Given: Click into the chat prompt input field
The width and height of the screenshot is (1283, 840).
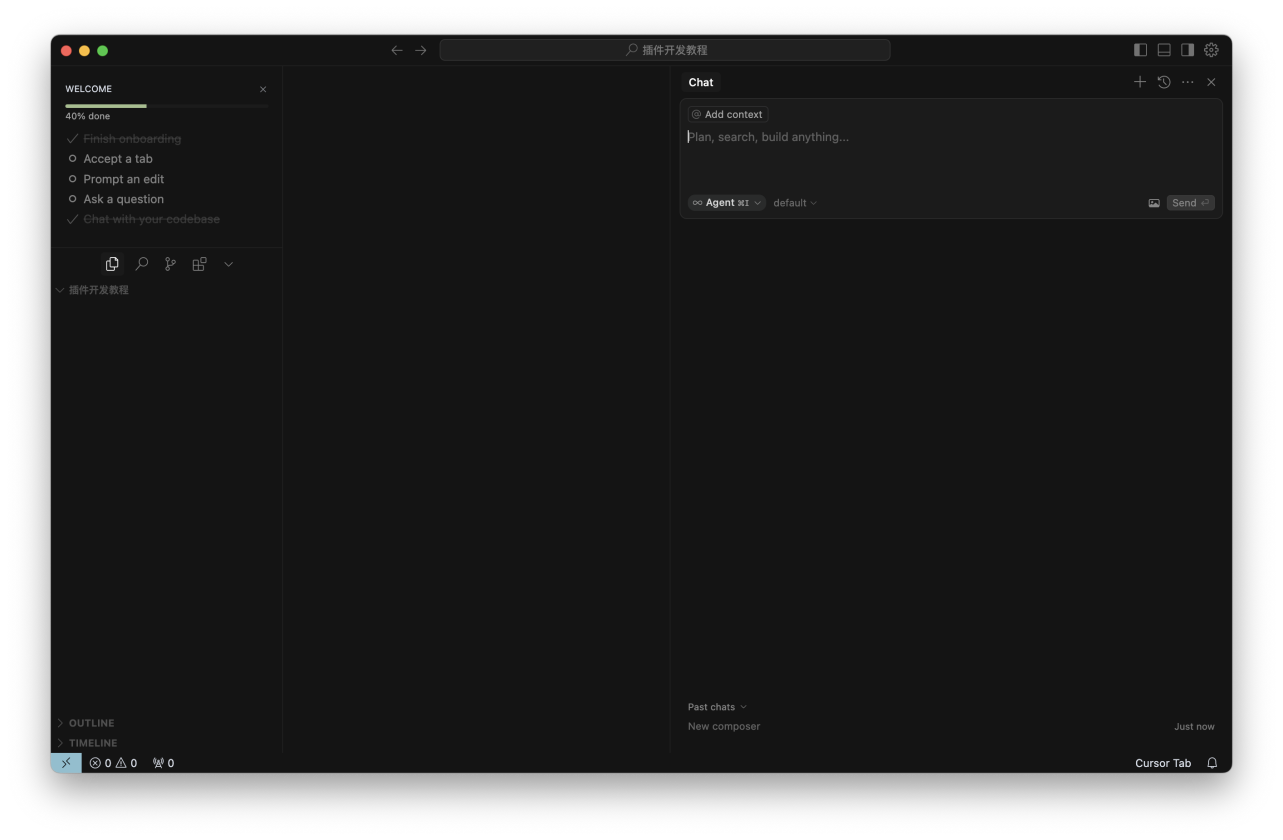Looking at the screenshot, I should pyautogui.click(x=950, y=160).
